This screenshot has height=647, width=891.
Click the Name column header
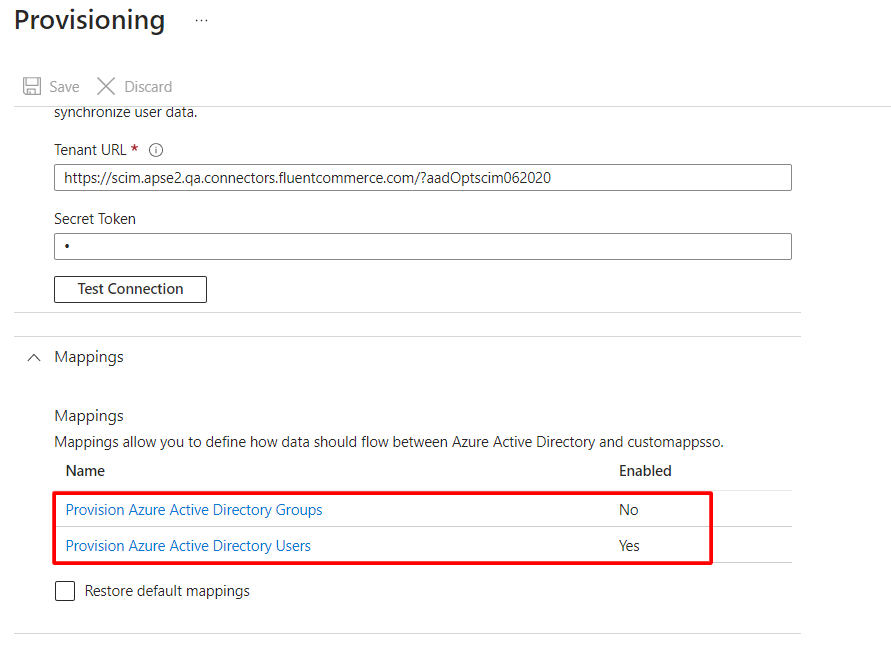(x=85, y=471)
